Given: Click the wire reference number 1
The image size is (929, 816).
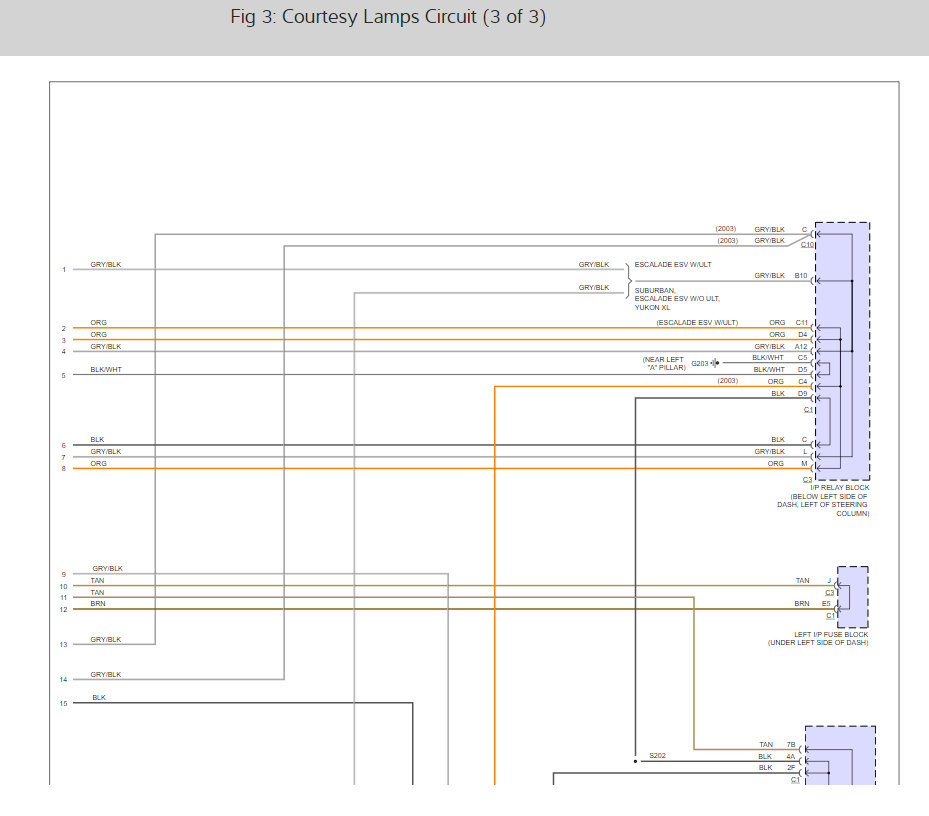Looking at the screenshot, I should coord(64,270).
